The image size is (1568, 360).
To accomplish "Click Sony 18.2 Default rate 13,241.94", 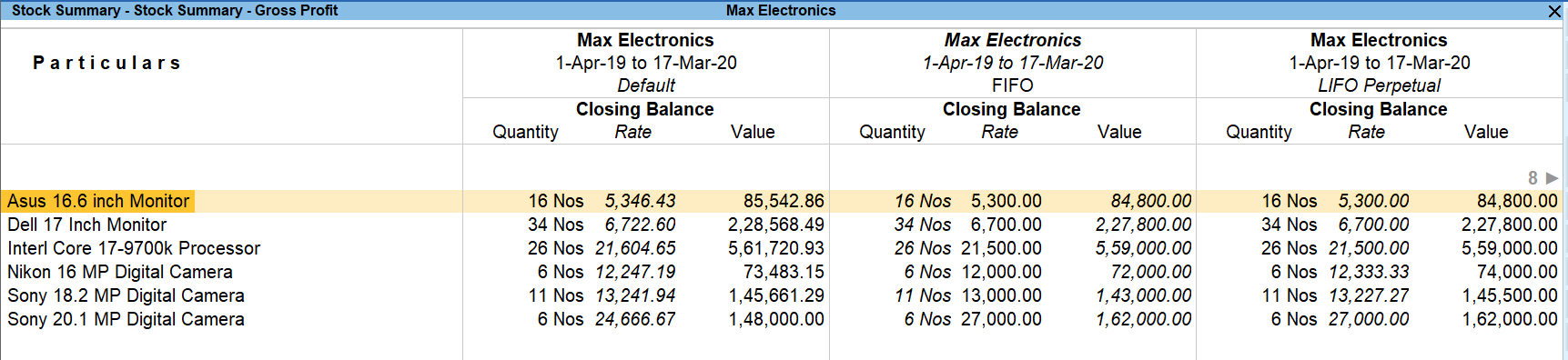I will 636,295.
